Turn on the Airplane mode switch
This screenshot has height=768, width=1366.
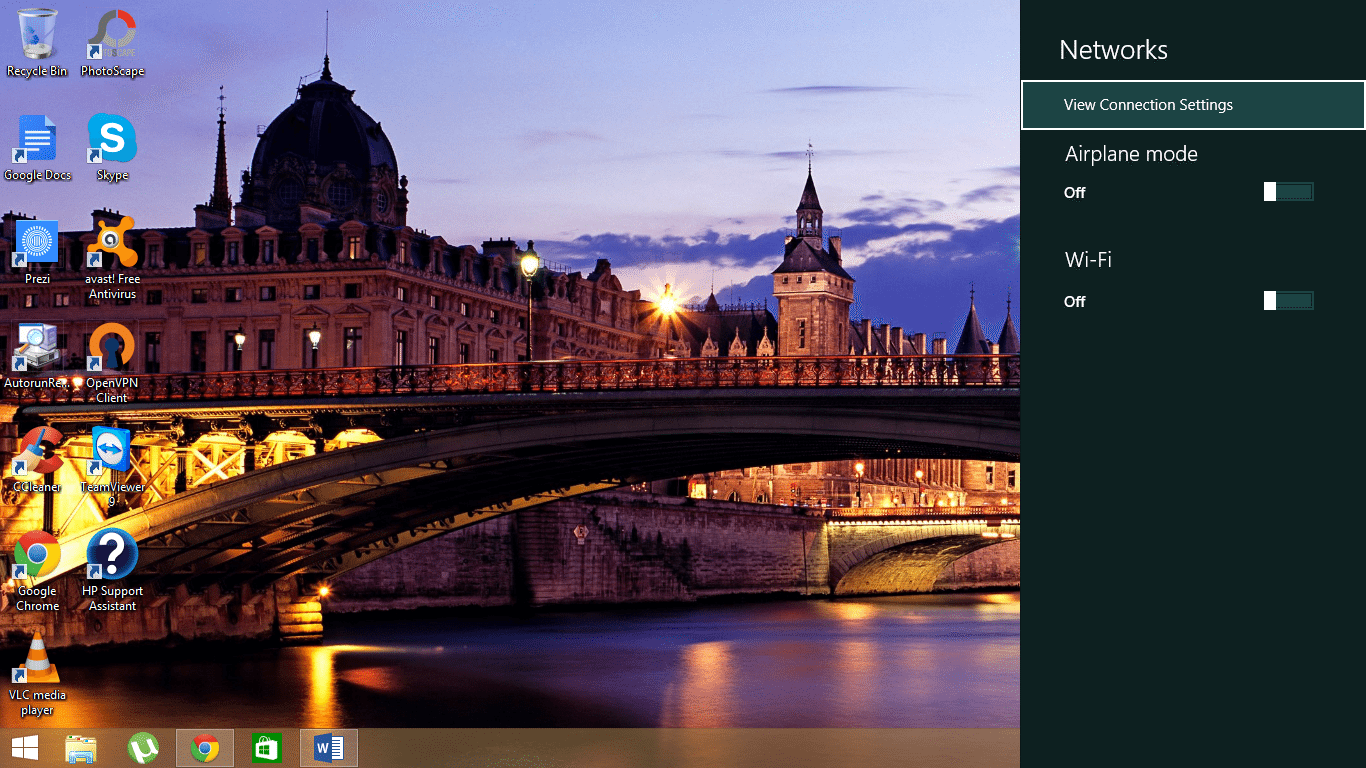point(1288,192)
